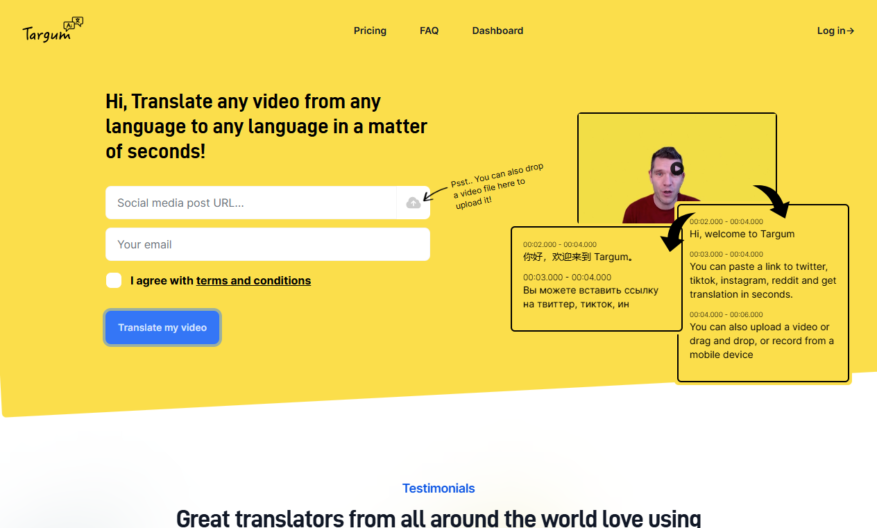The width and height of the screenshot is (877, 528).
Task: Open the terms and conditions link
Action: [253, 281]
